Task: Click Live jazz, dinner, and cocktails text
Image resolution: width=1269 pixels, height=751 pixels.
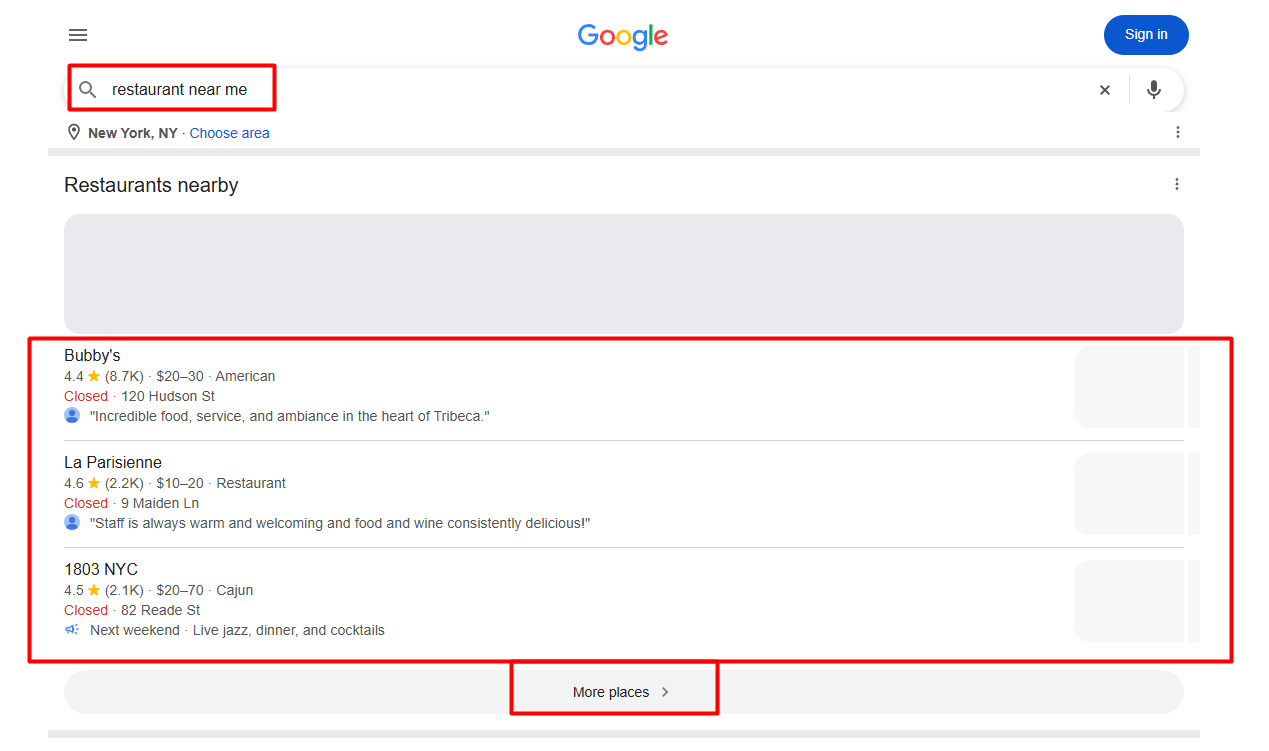Action: click(x=289, y=630)
